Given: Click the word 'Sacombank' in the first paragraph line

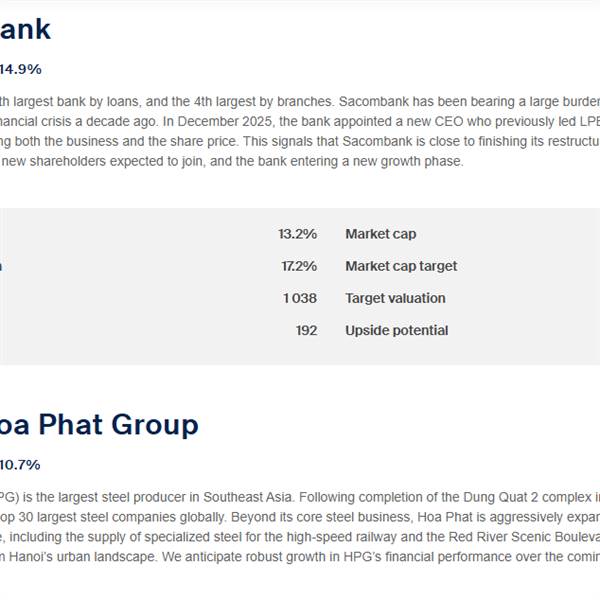Looking at the screenshot, I should (x=371, y=101).
